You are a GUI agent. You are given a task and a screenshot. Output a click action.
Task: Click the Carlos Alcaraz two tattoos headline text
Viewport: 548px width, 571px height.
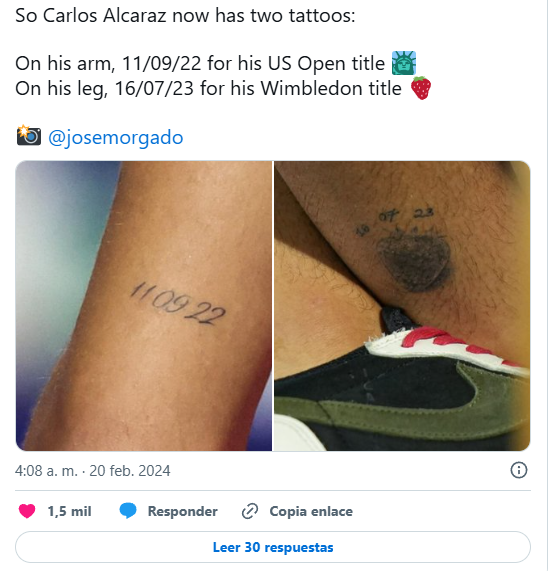[x=185, y=16]
